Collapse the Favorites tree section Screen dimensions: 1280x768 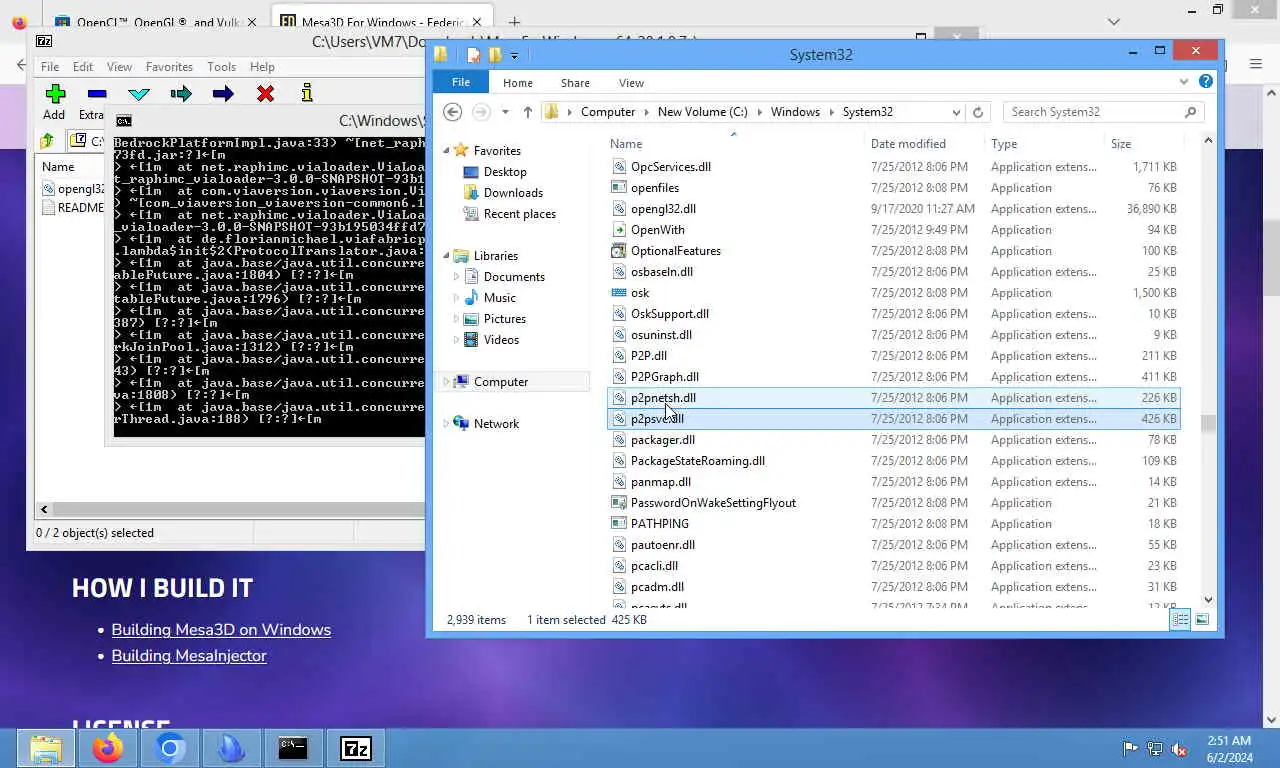pyautogui.click(x=446, y=150)
